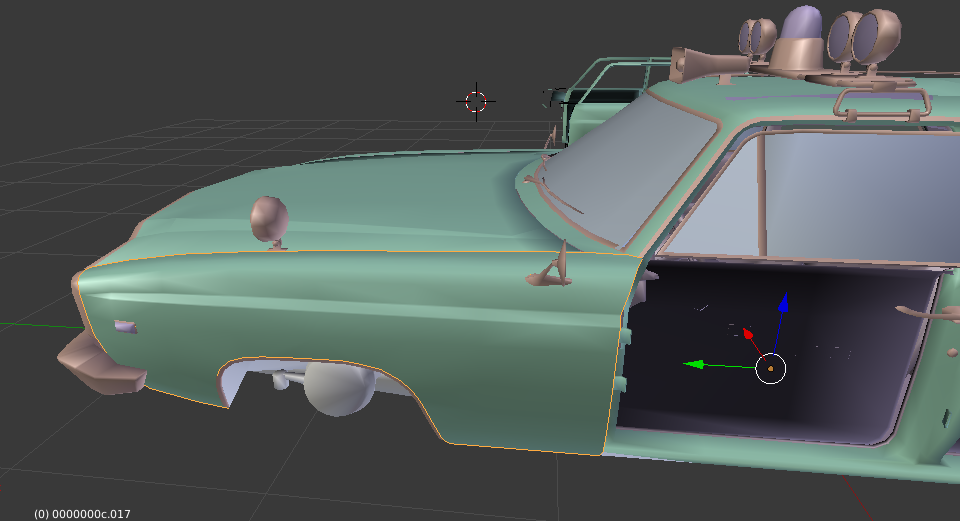The image size is (960, 521).
Task: Select the small side marker light on fender
Action: 126,327
